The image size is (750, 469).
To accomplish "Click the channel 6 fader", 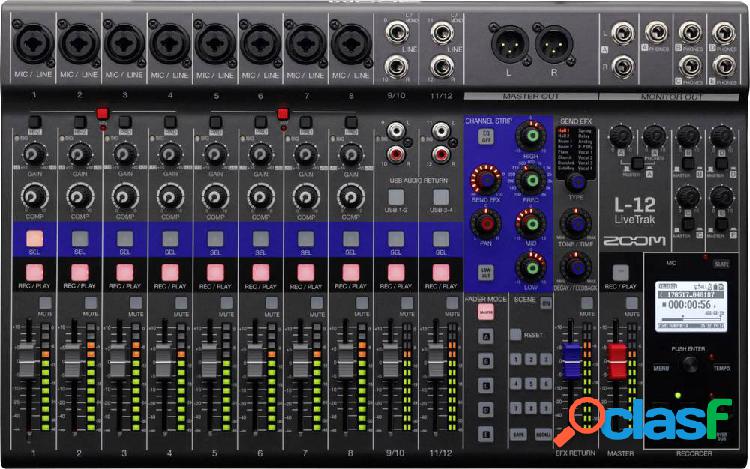I will coord(255,360).
